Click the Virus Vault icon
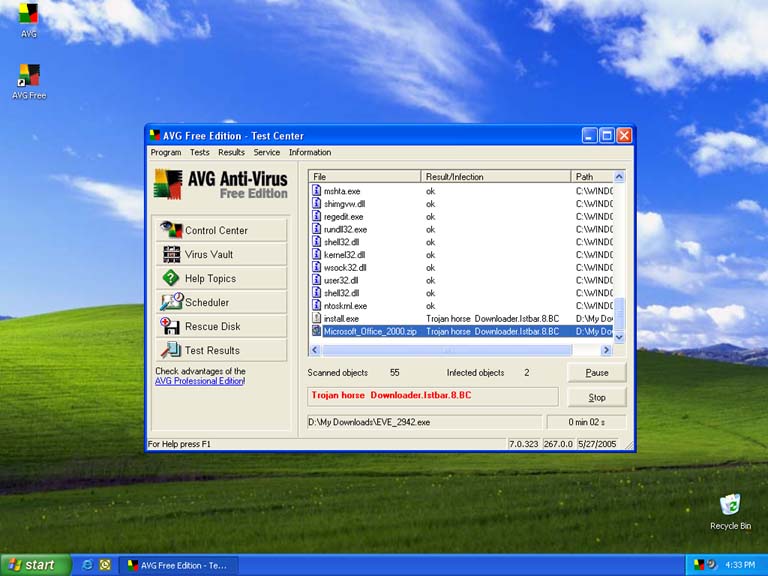The image size is (768, 576). 171,254
